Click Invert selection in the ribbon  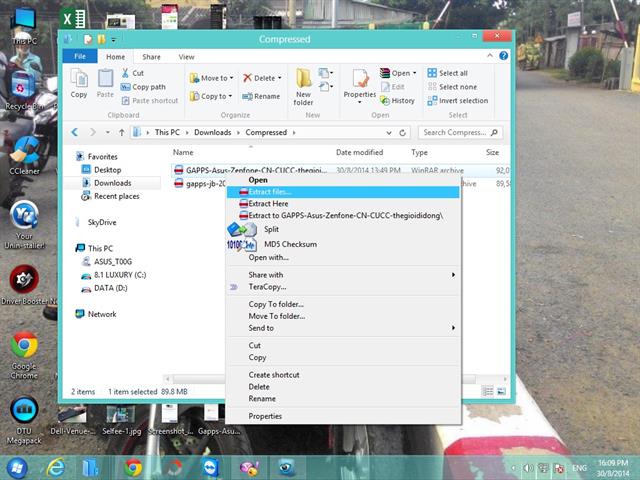pos(458,100)
